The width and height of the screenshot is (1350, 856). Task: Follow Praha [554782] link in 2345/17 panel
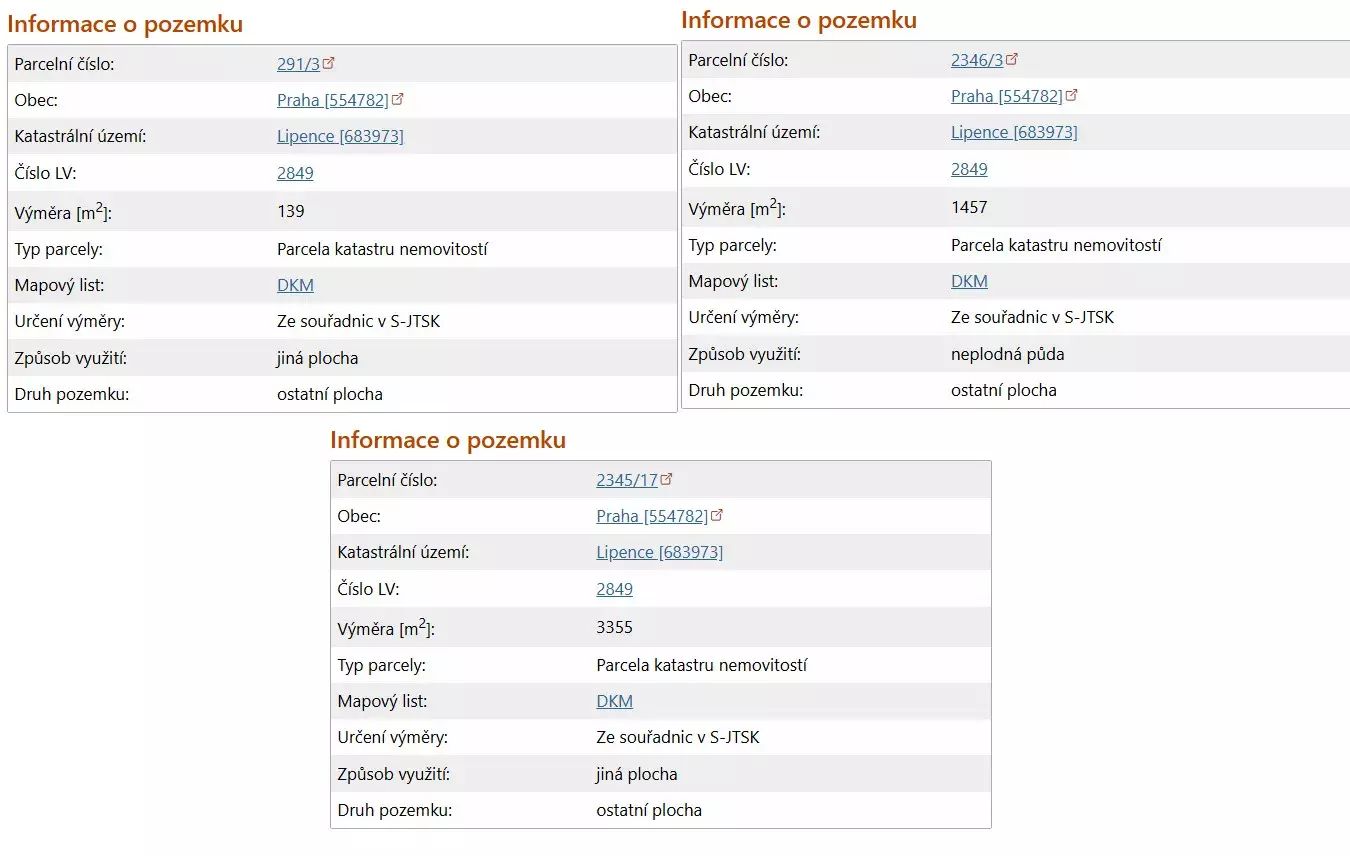tap(652, 516)
